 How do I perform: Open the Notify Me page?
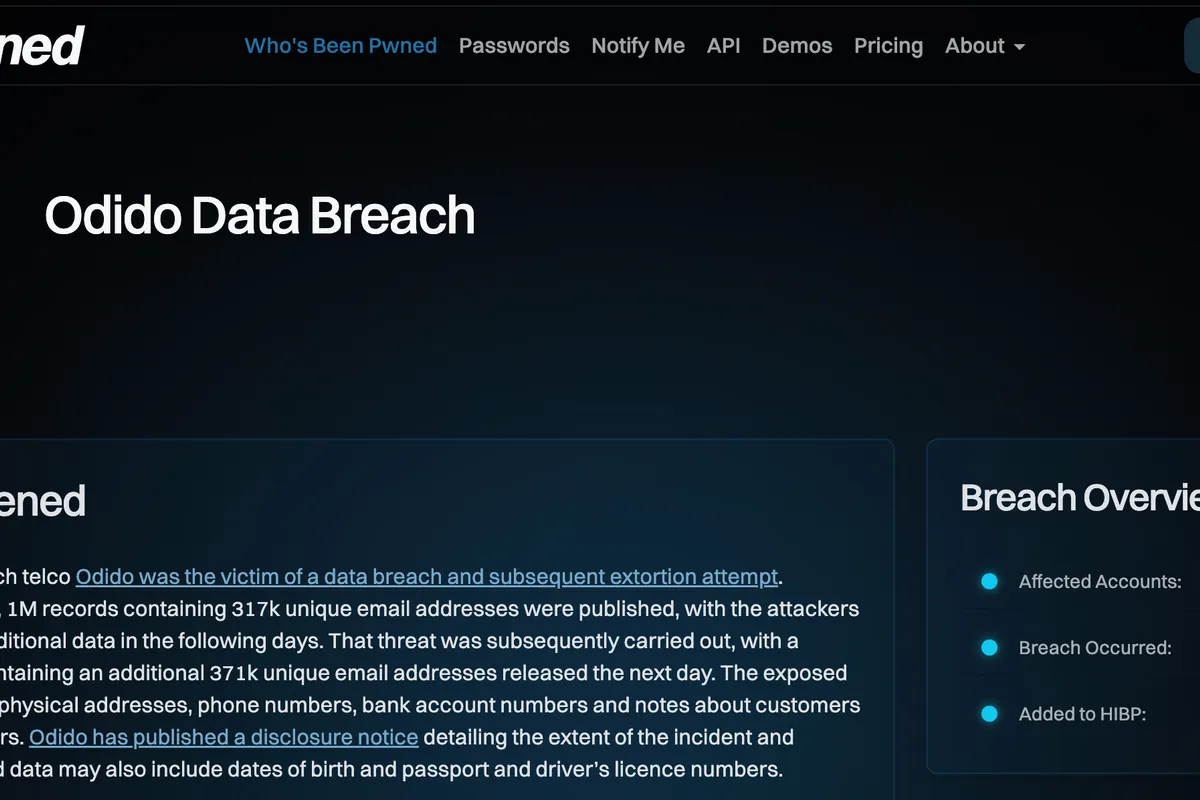point(638,46)
